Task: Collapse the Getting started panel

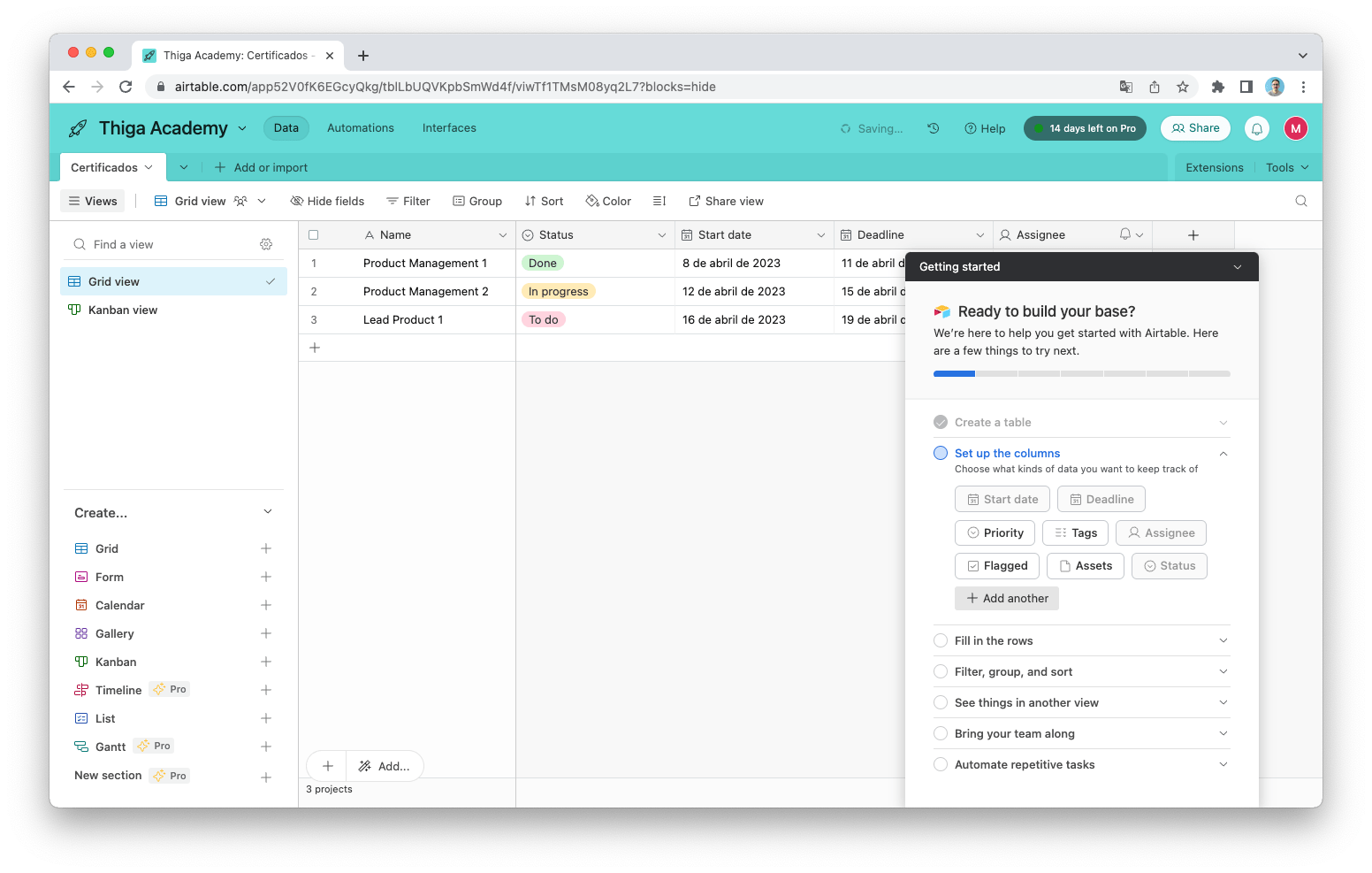Action: tap(1237, 266)
